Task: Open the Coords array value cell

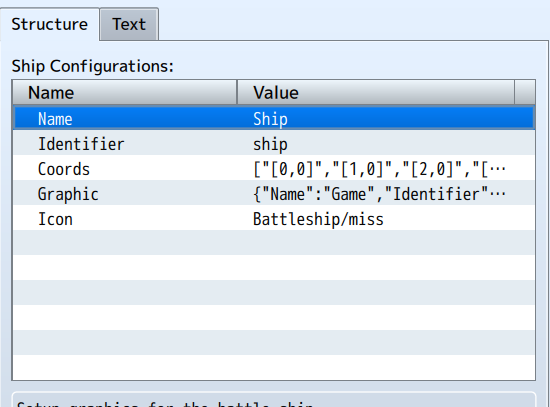Action: [x=379, y=169]
